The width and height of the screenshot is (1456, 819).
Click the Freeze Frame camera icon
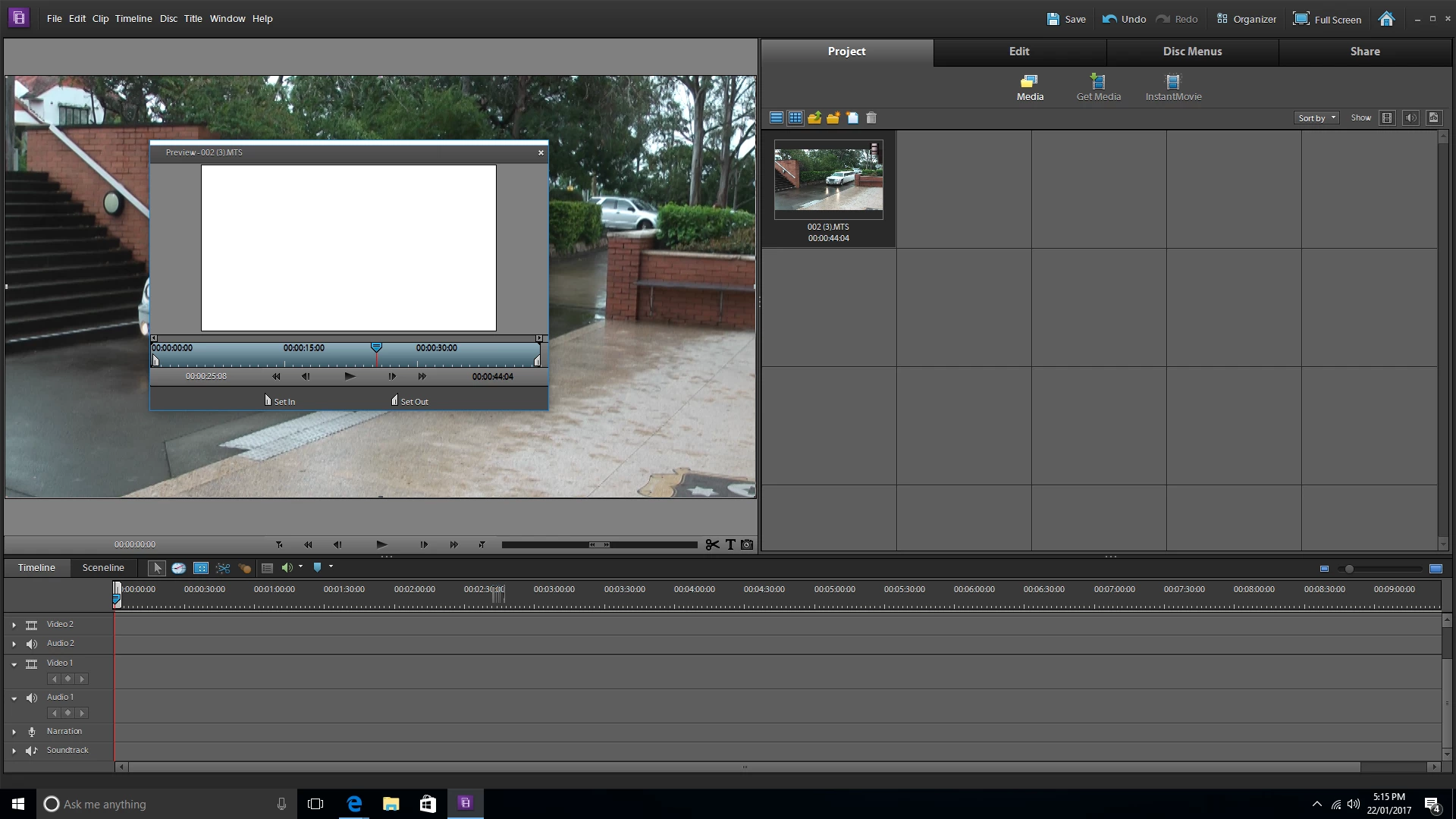pyautogui.click(x=747, y=544)
